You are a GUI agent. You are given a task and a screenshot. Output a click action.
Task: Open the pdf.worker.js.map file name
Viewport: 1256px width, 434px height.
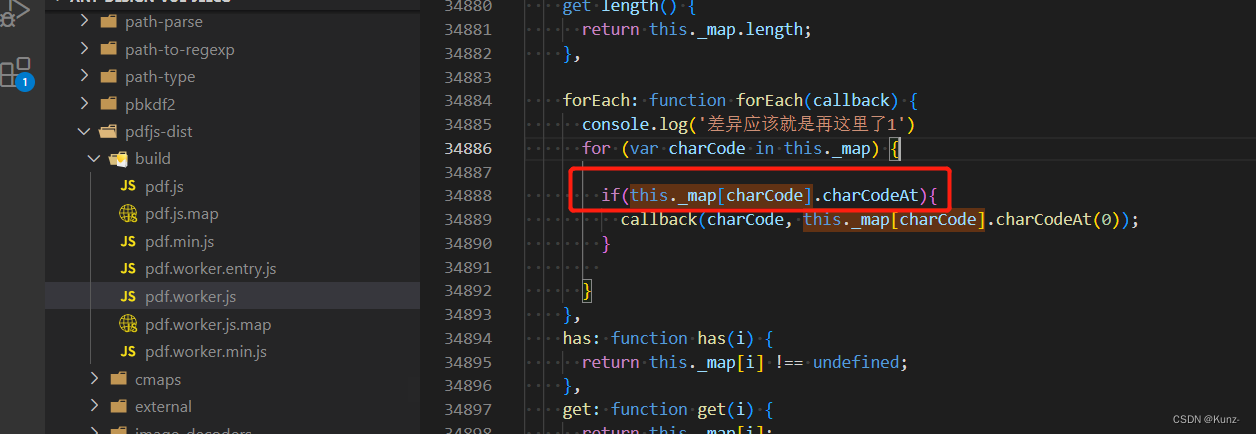tap(208, 324)
